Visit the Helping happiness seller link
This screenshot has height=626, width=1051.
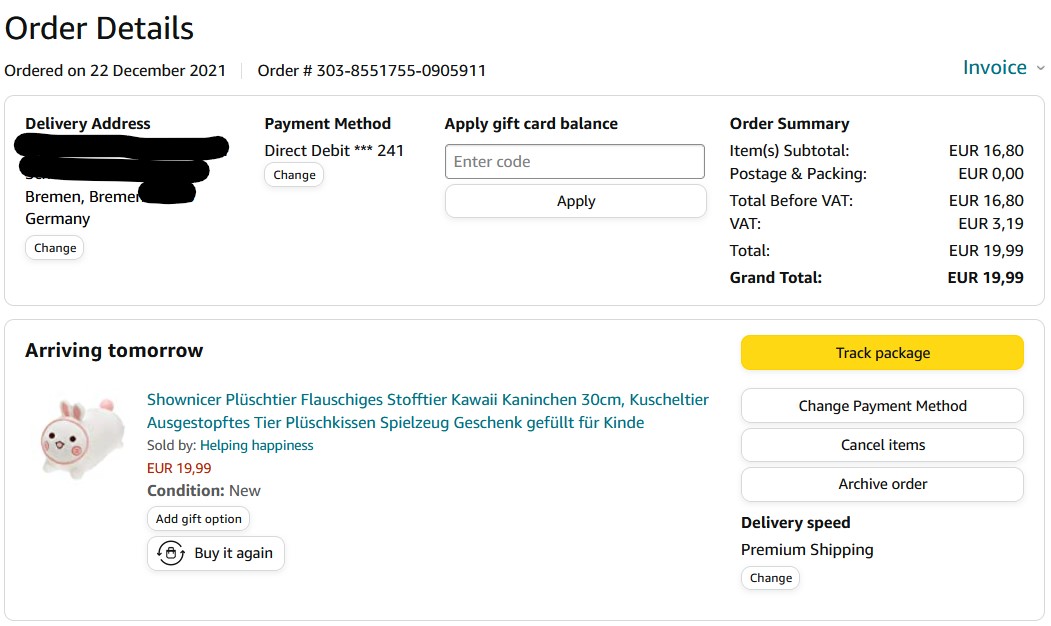coord(256,446)
